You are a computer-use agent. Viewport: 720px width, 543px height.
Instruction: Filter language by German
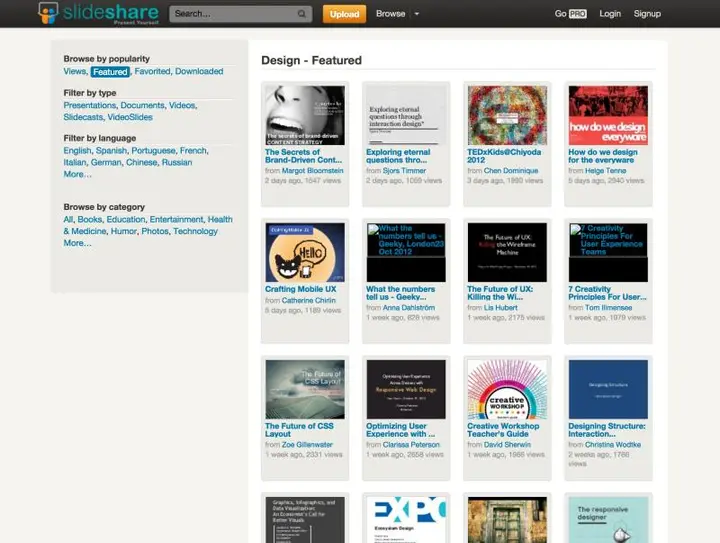(x=106, y=162)
